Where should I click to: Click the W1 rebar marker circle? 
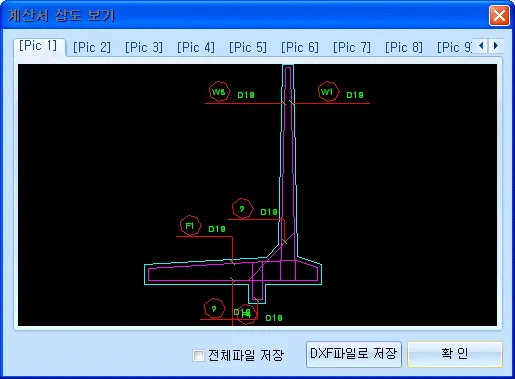tap(328, 91)
